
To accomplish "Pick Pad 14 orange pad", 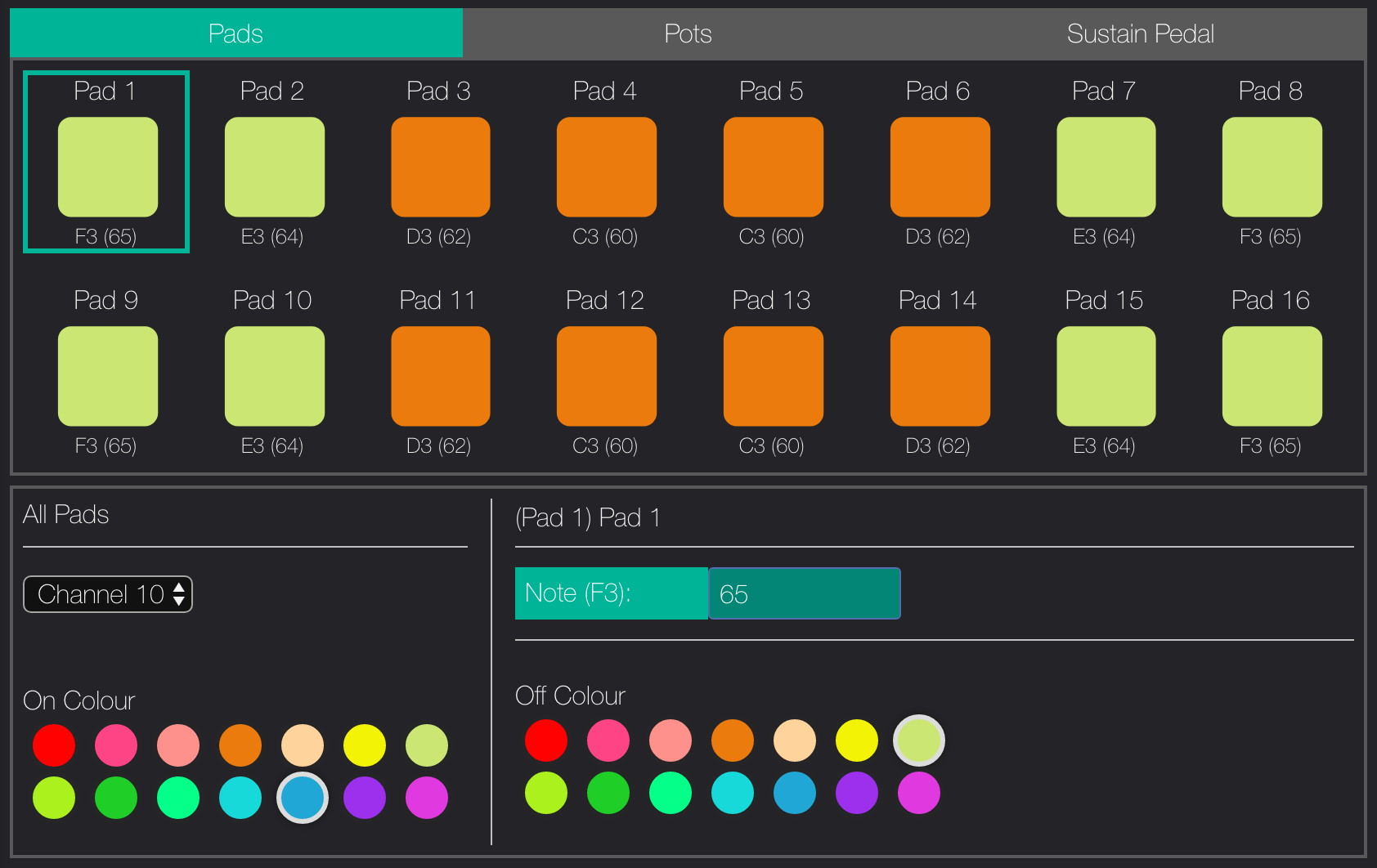I will click(940, 376).
